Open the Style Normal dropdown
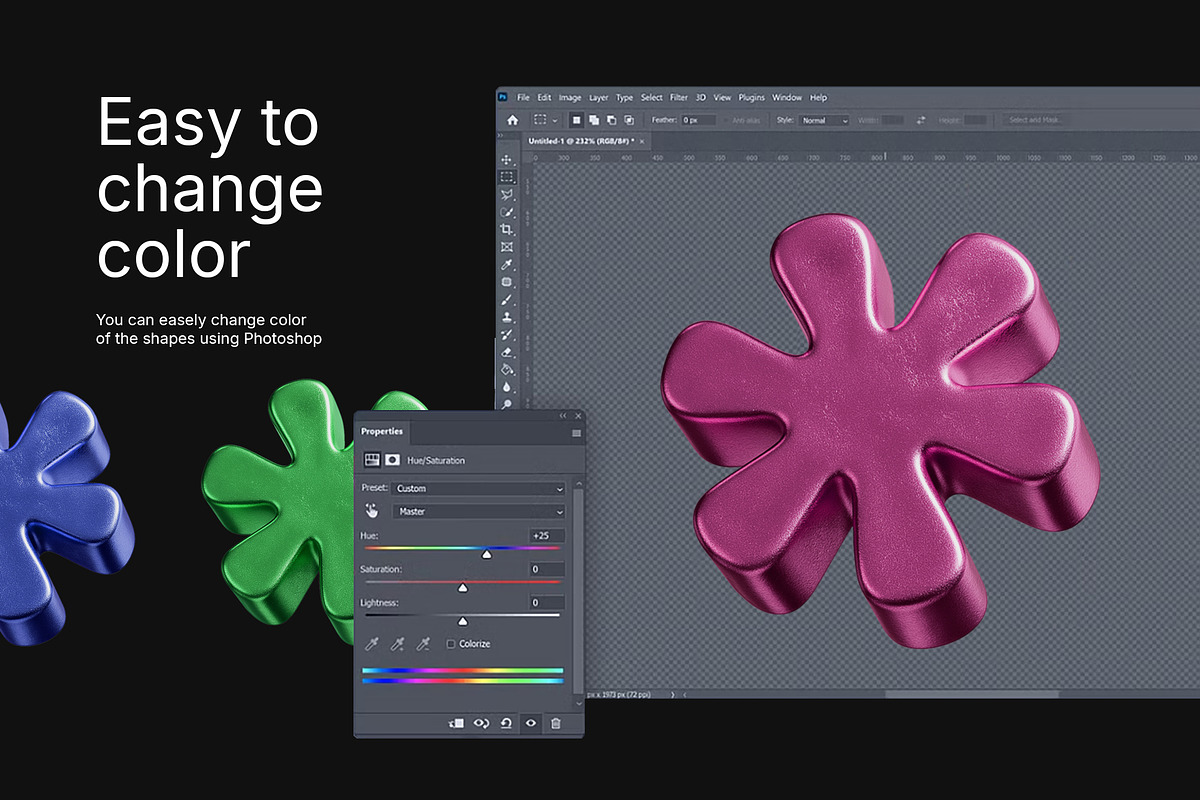 click(824, 120)
